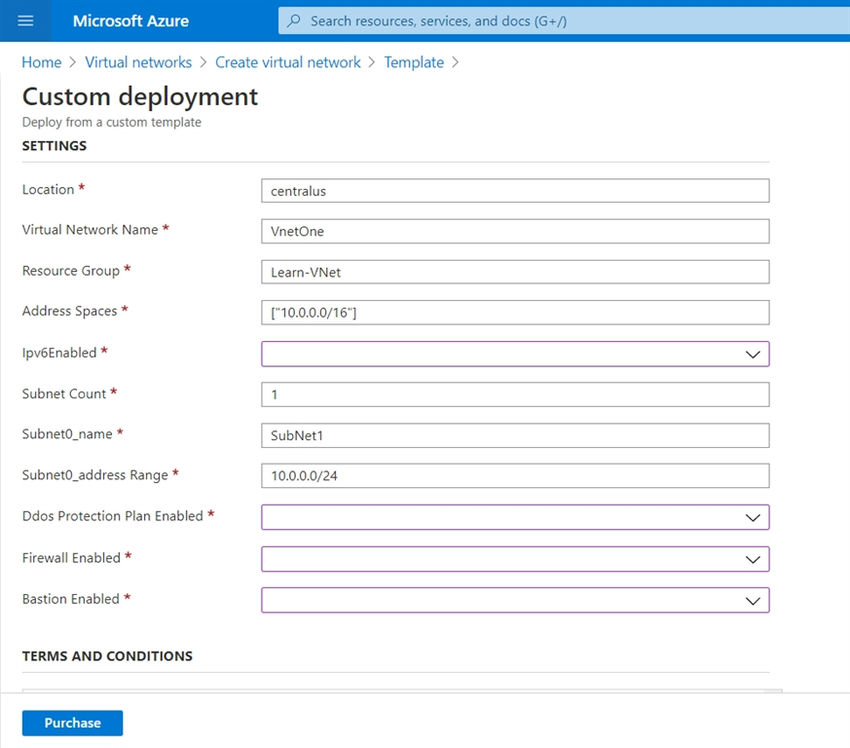The image size is (850, 748).
Task: Expand the Firewall Enabled dropdown
Action: [515, 558]
